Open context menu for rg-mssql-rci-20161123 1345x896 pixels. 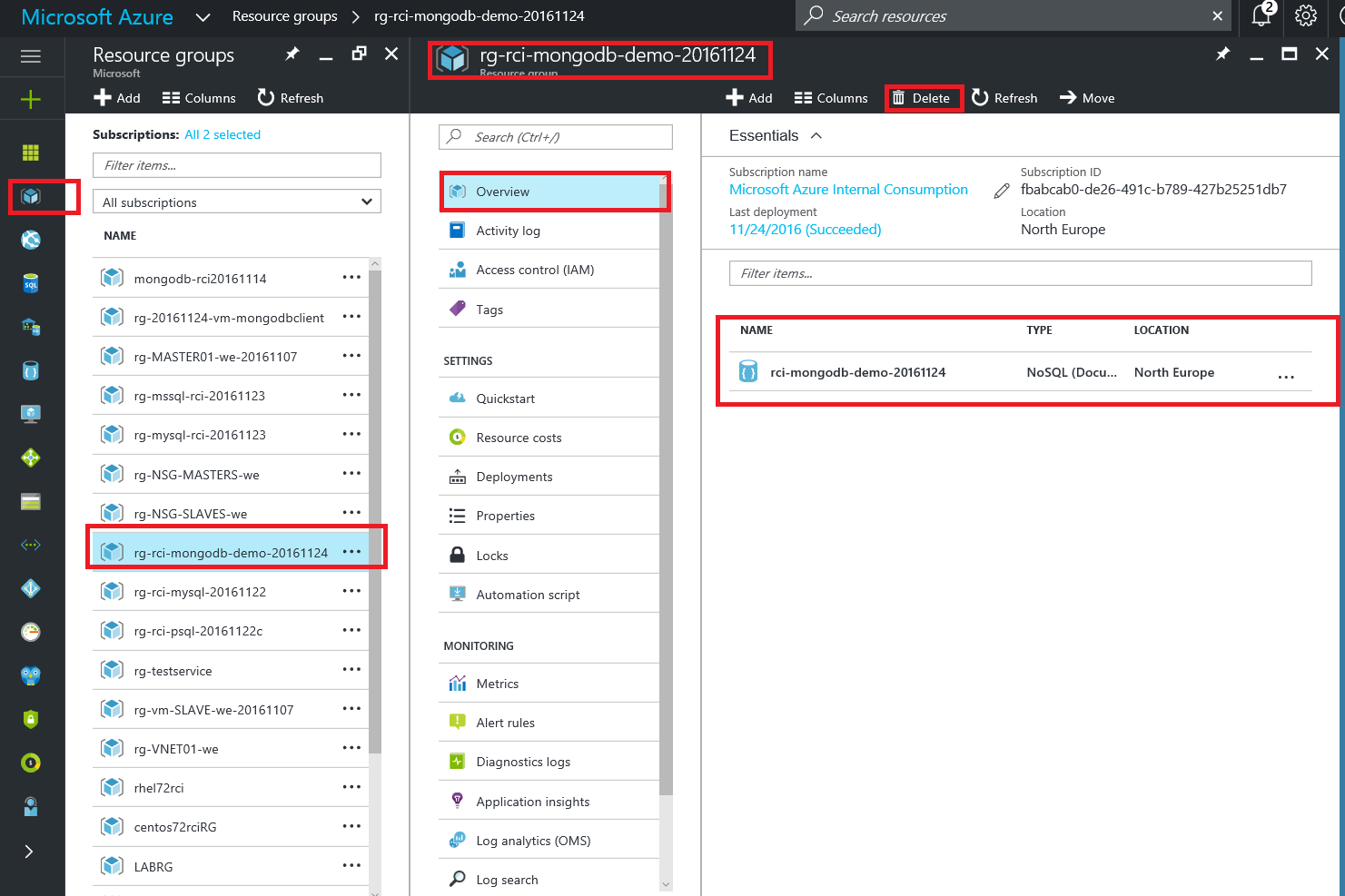(x=351, y=396)
